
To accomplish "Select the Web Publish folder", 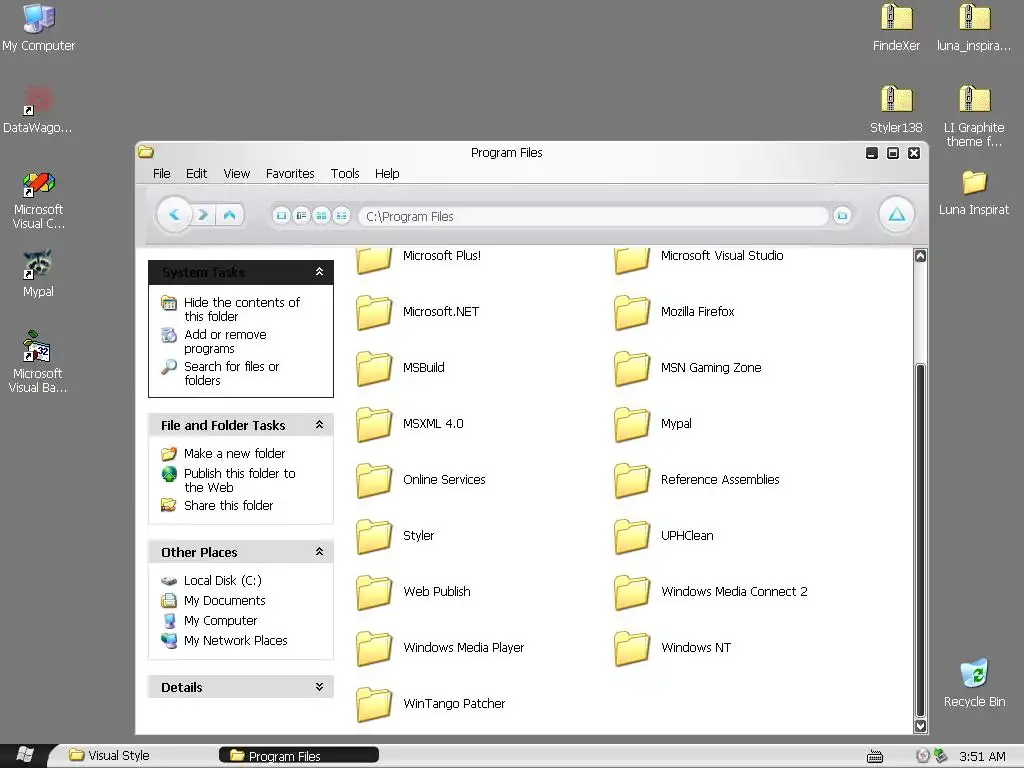I will pyautogui.click(x=414, y=592).
